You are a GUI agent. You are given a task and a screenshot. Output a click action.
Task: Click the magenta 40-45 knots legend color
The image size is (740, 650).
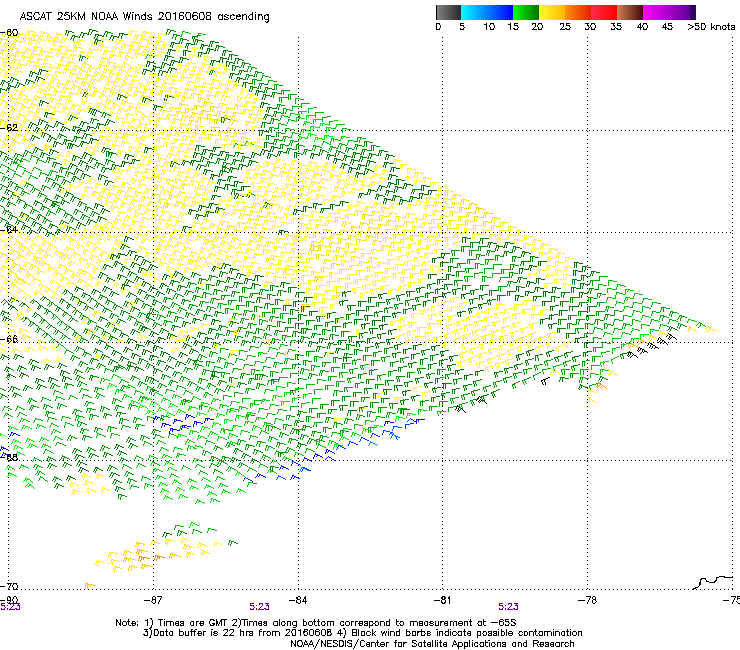[x=656, y=12]
